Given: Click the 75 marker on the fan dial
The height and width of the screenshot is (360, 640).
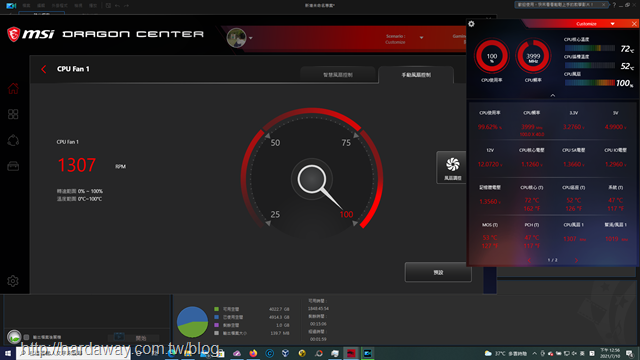Looking at the screenshot, I should (x=346, y=143).
